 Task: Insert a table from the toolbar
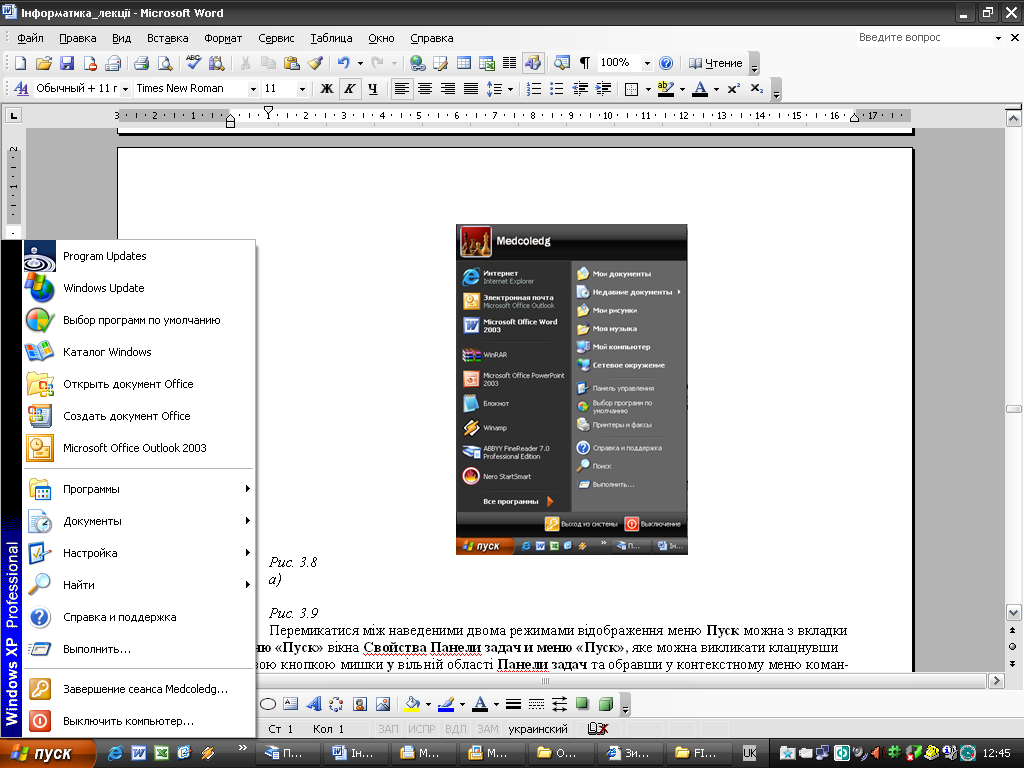pos(464,63)
